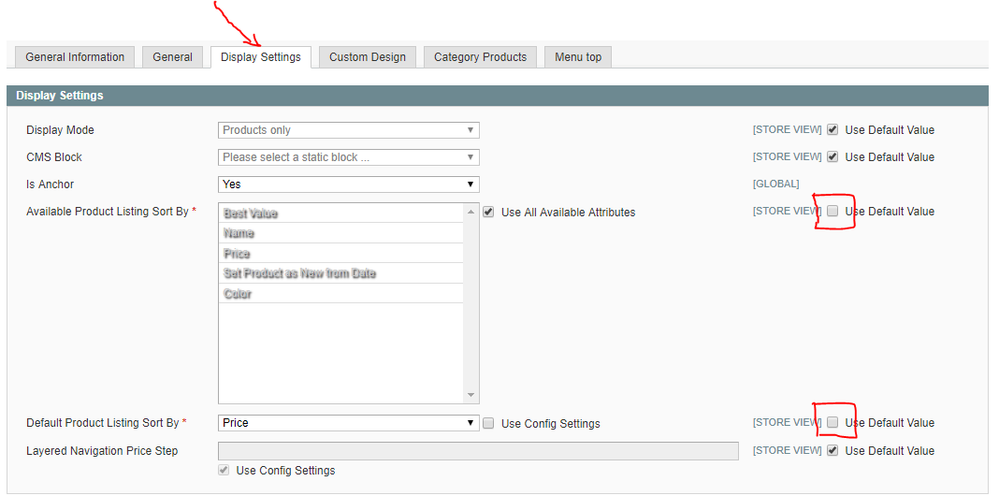The width and height of the screenshot is (999, 499).
Task: Uncheck Use All Available Attributes checkbox
Action: [x=489, y=212]
